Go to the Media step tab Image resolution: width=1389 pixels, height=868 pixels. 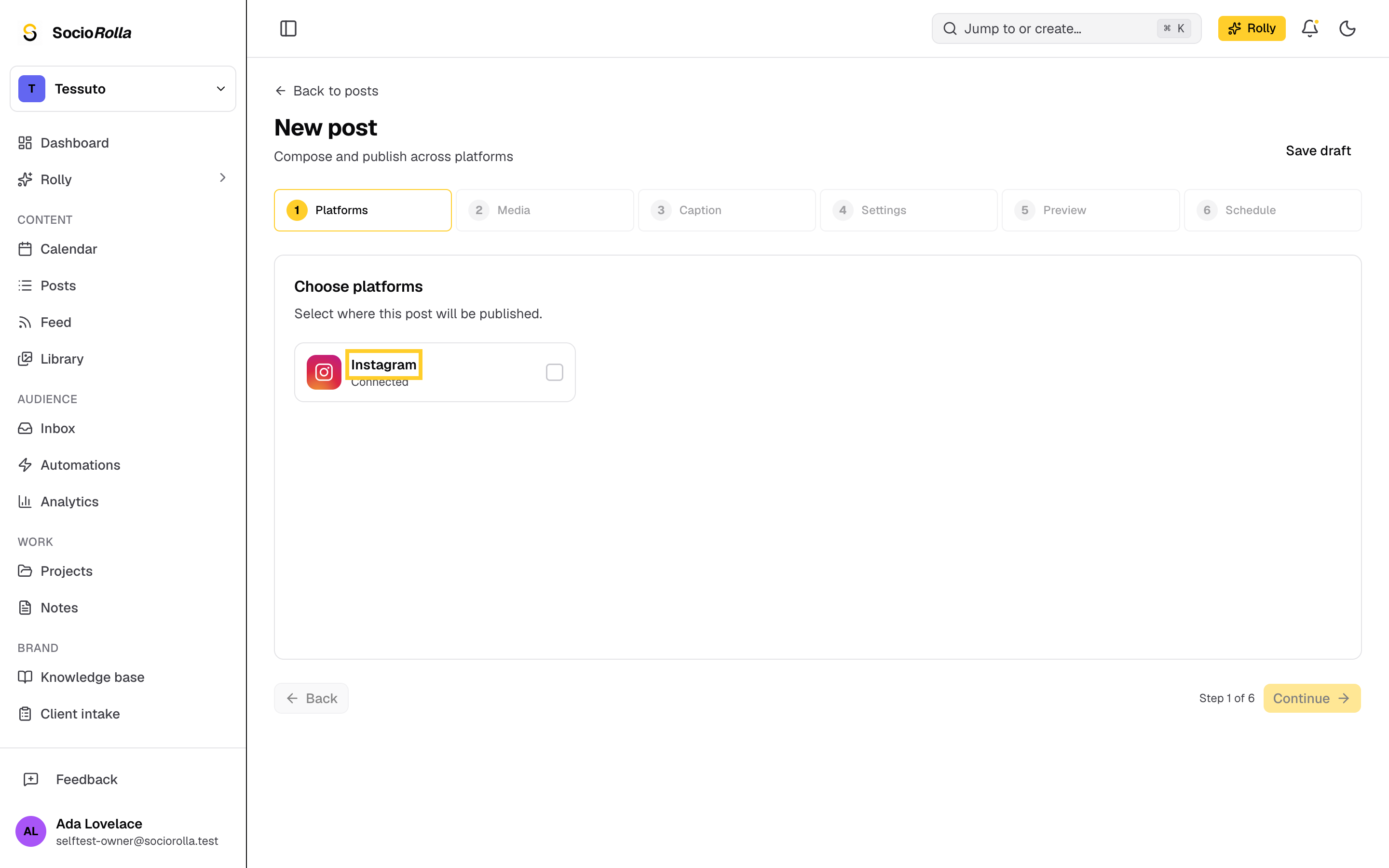[545, 210]
